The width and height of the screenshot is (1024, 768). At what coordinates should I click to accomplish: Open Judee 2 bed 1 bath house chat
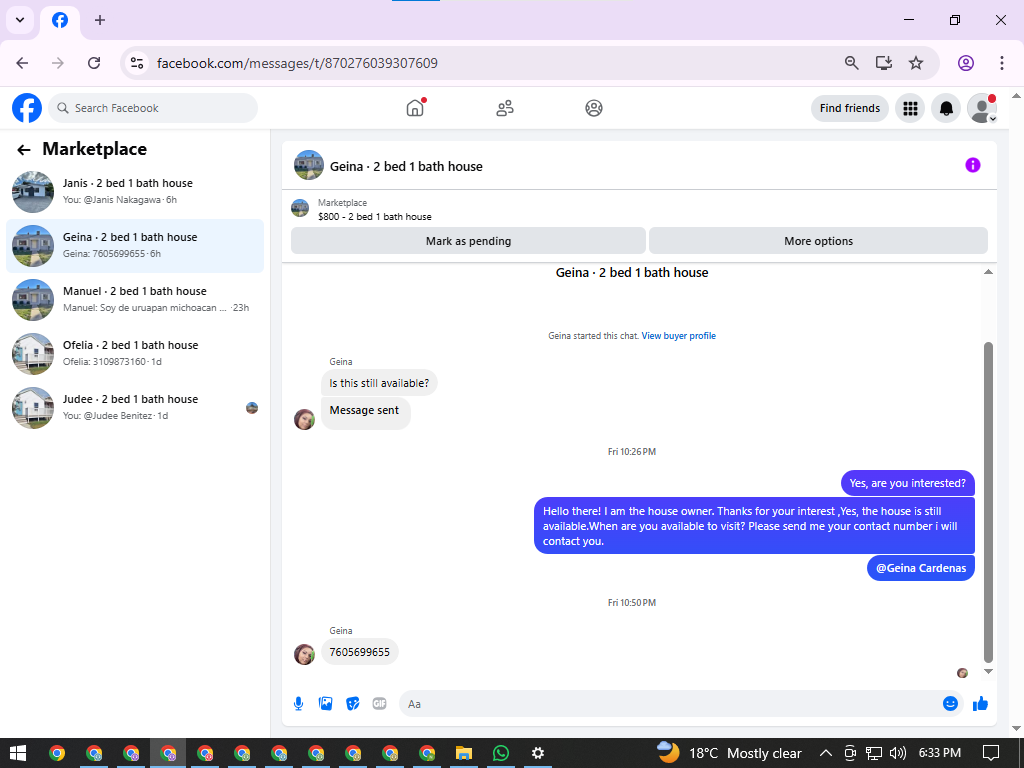pos(135,408)
